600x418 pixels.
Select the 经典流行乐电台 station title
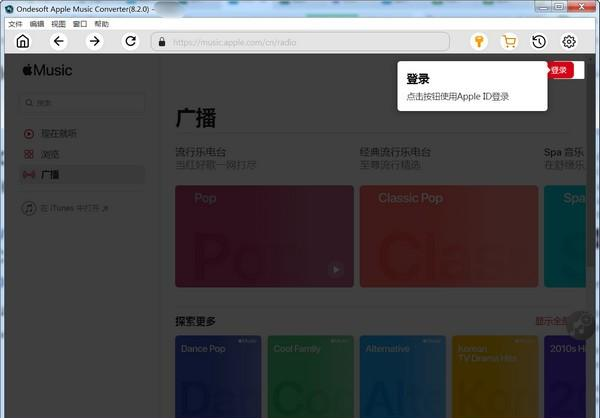coord(395,152)
